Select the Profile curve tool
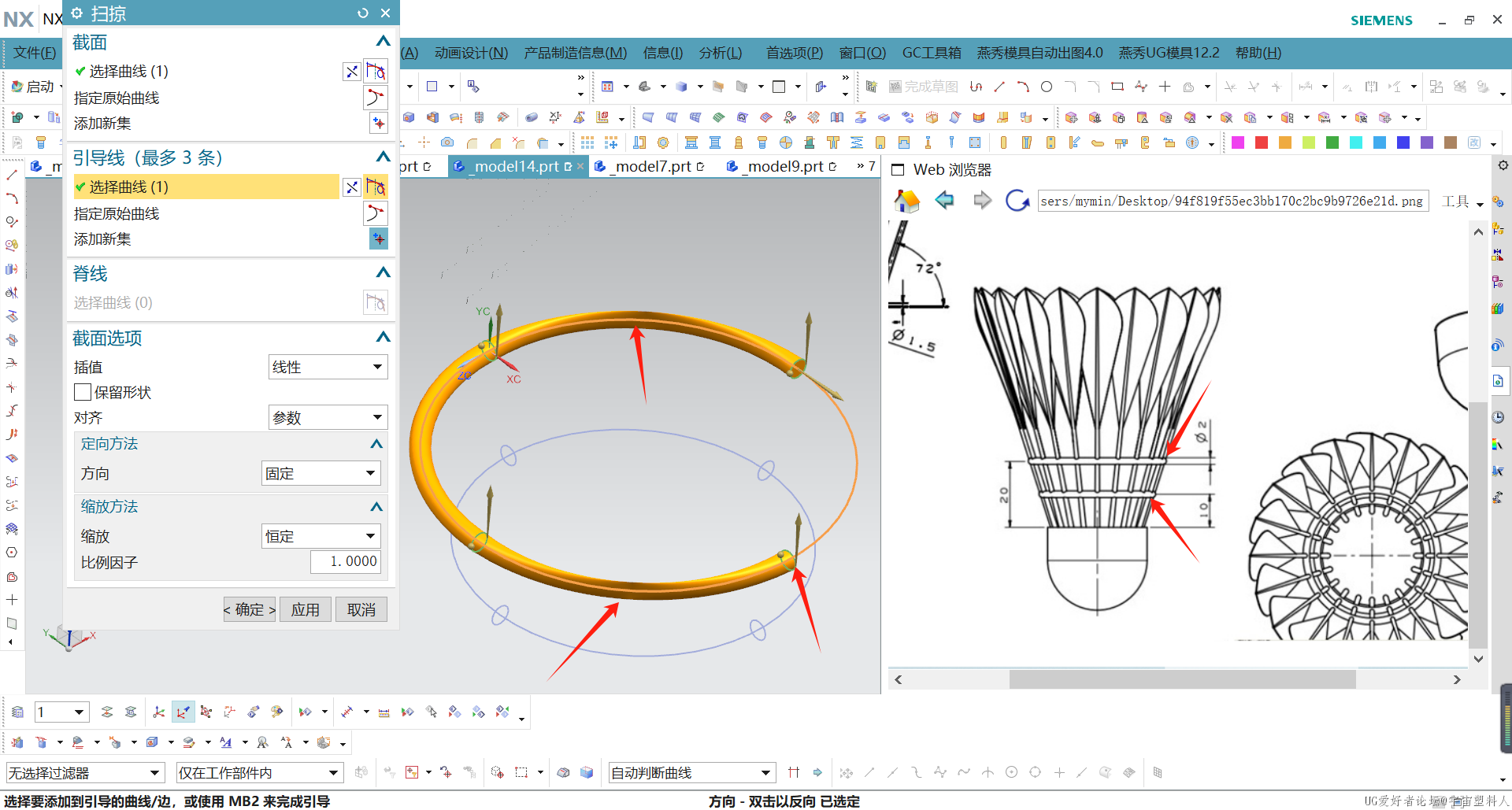1512x810 pixels. point(976,87)
